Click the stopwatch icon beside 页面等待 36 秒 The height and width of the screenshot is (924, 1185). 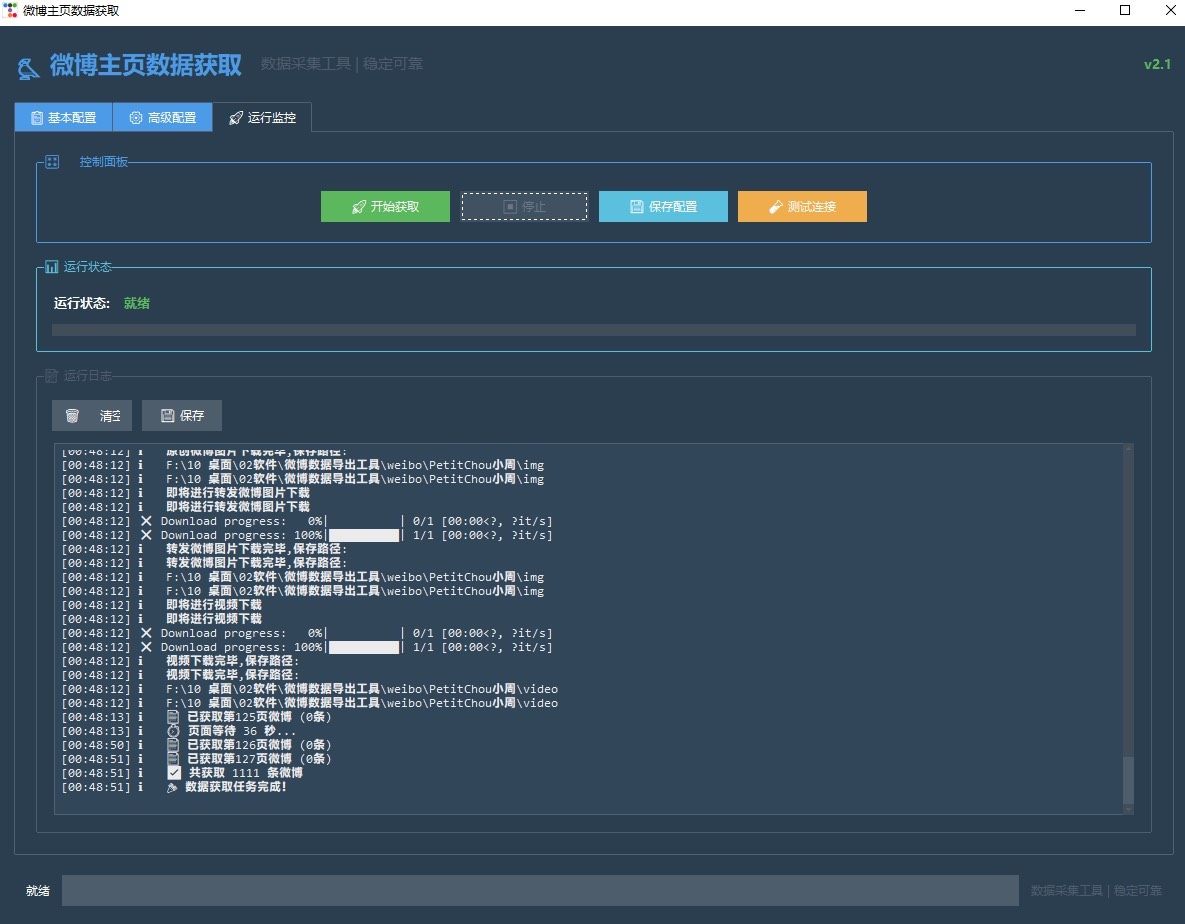[x=173, y=731]
